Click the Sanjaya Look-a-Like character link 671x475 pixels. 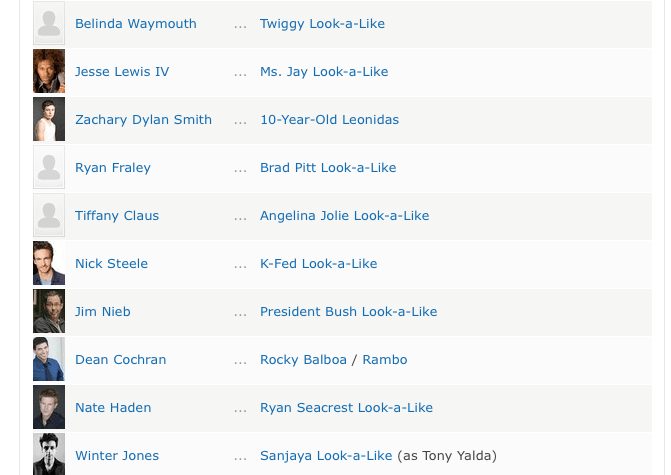326,456
